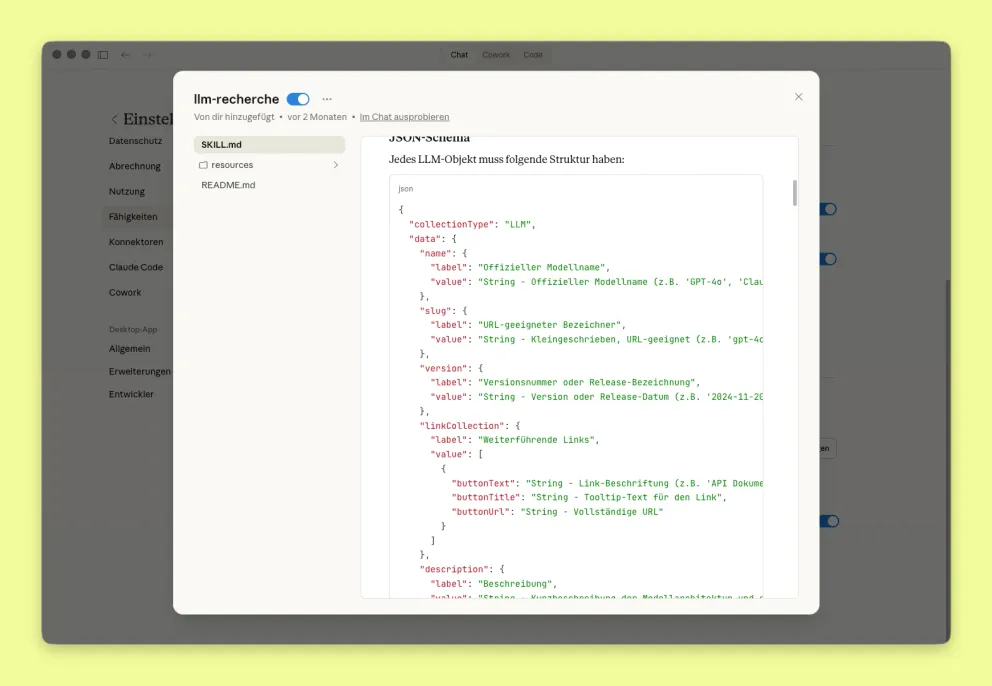Open the Konnektoren settings section
Viewport: 992px width, 686px height.
(136, 242)
